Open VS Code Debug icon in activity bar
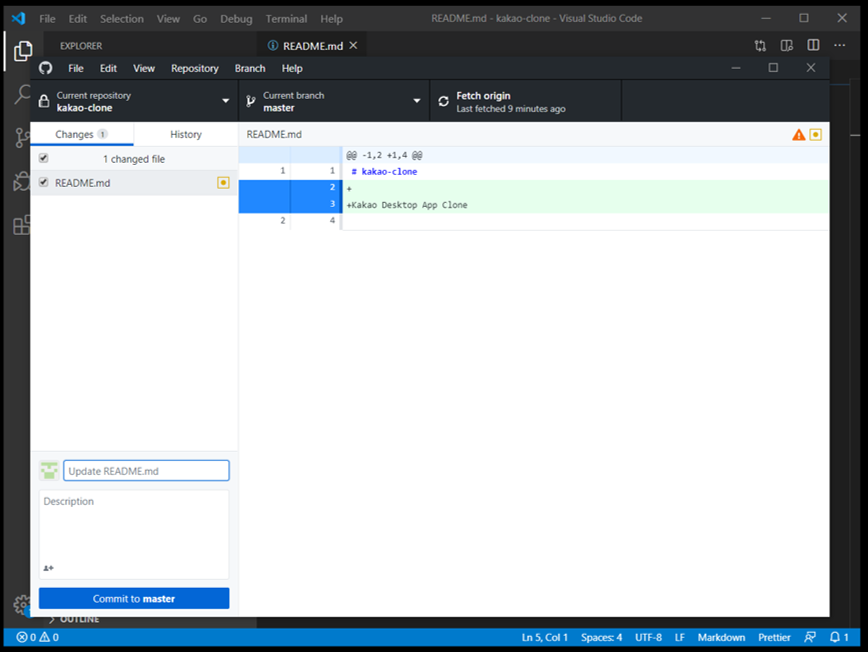 point(22,181)
